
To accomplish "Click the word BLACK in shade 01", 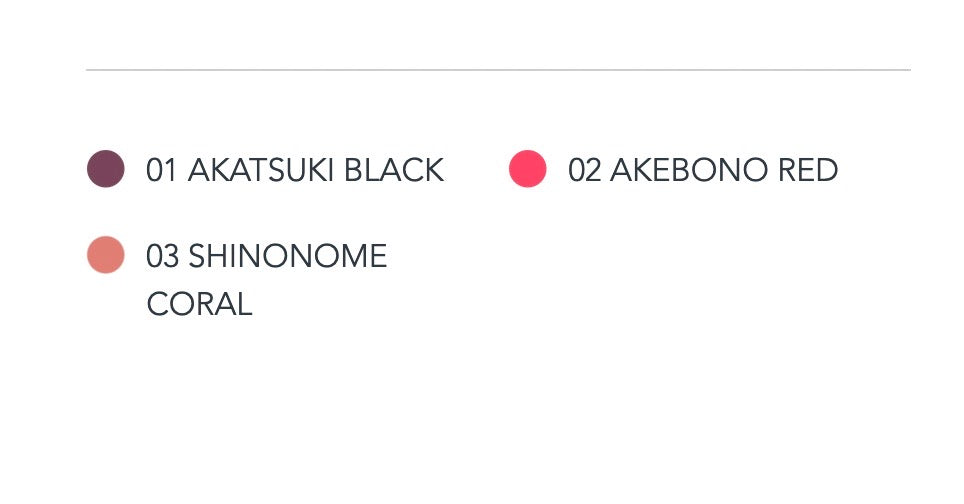I will [394, 170].
